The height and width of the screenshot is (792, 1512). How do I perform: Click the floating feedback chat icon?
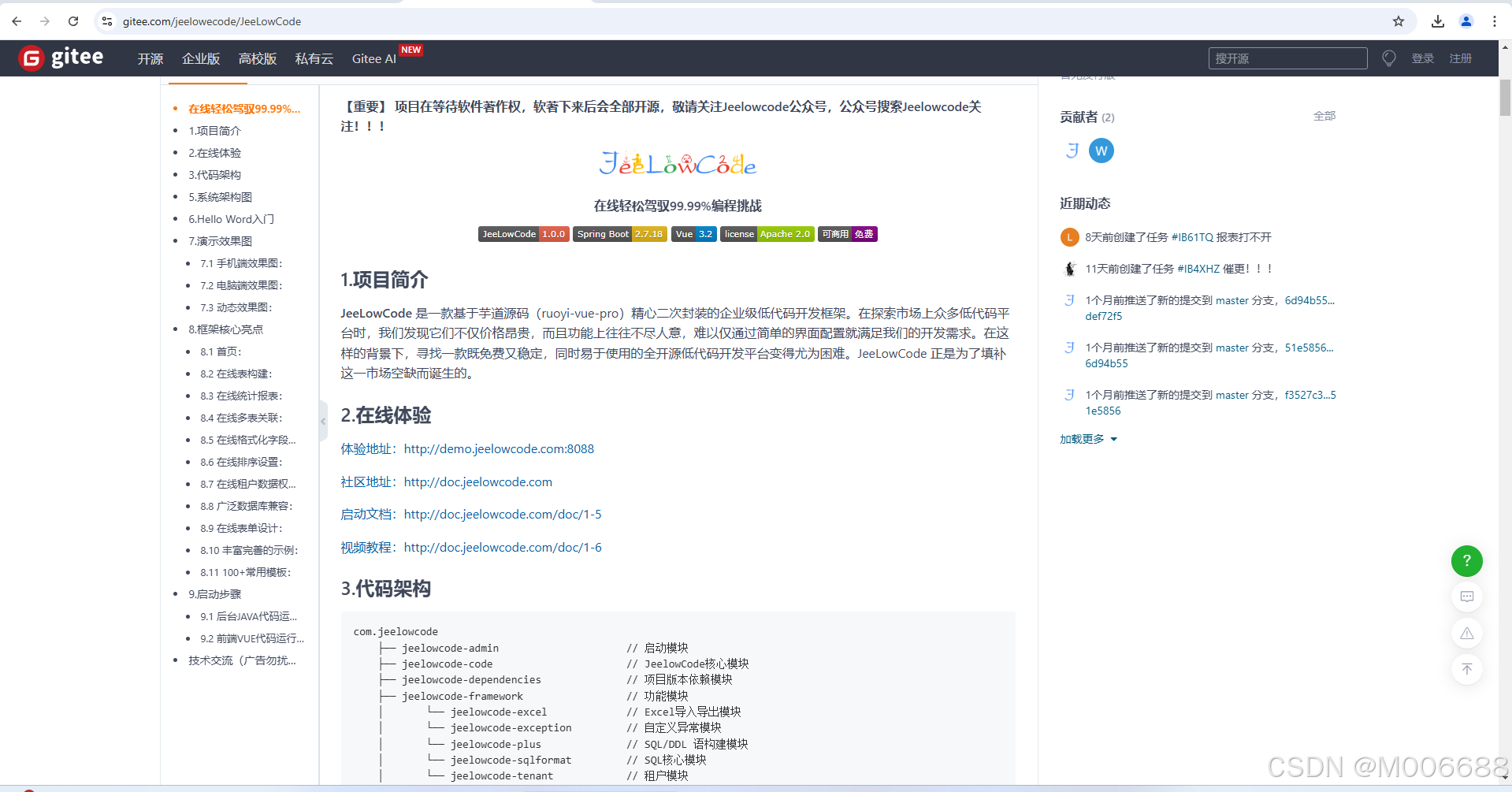coord(1467,597)
